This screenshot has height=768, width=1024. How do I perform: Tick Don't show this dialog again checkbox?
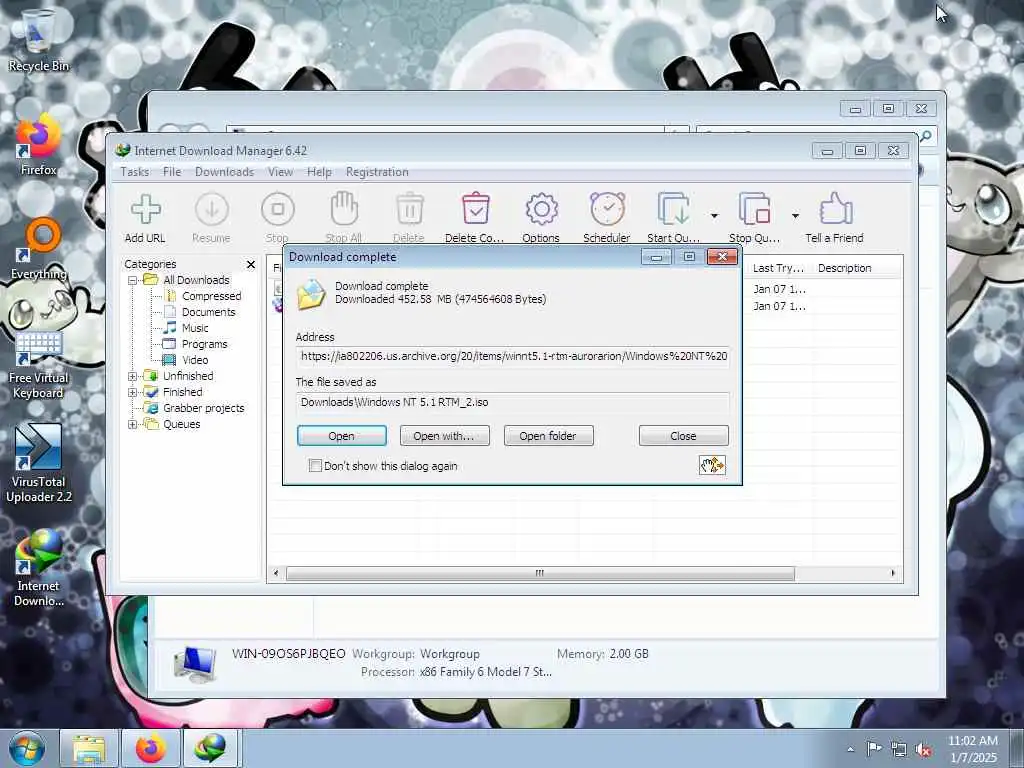315,466
